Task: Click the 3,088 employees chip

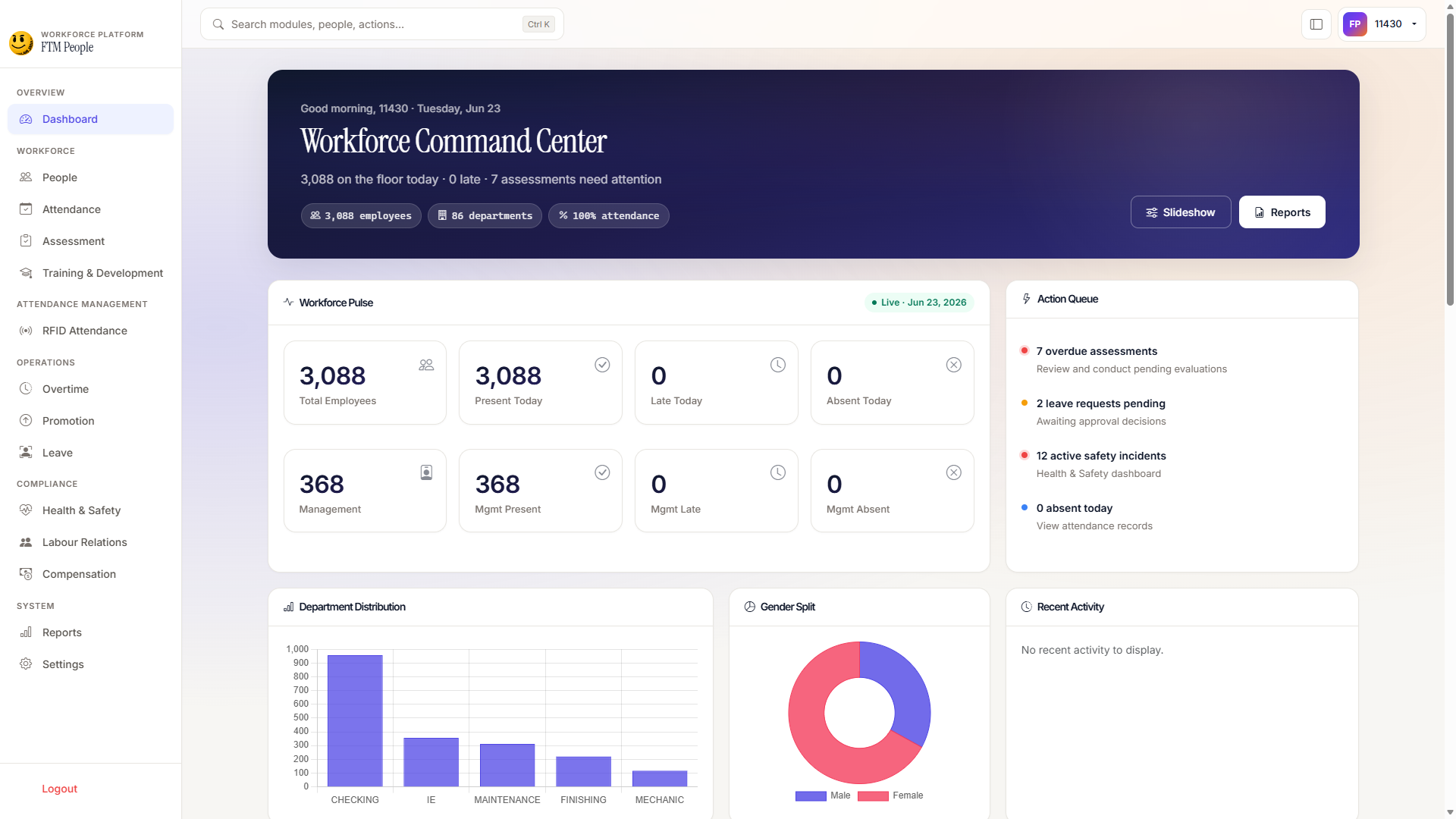Action: pyautogui.click(x=361, y=216)
